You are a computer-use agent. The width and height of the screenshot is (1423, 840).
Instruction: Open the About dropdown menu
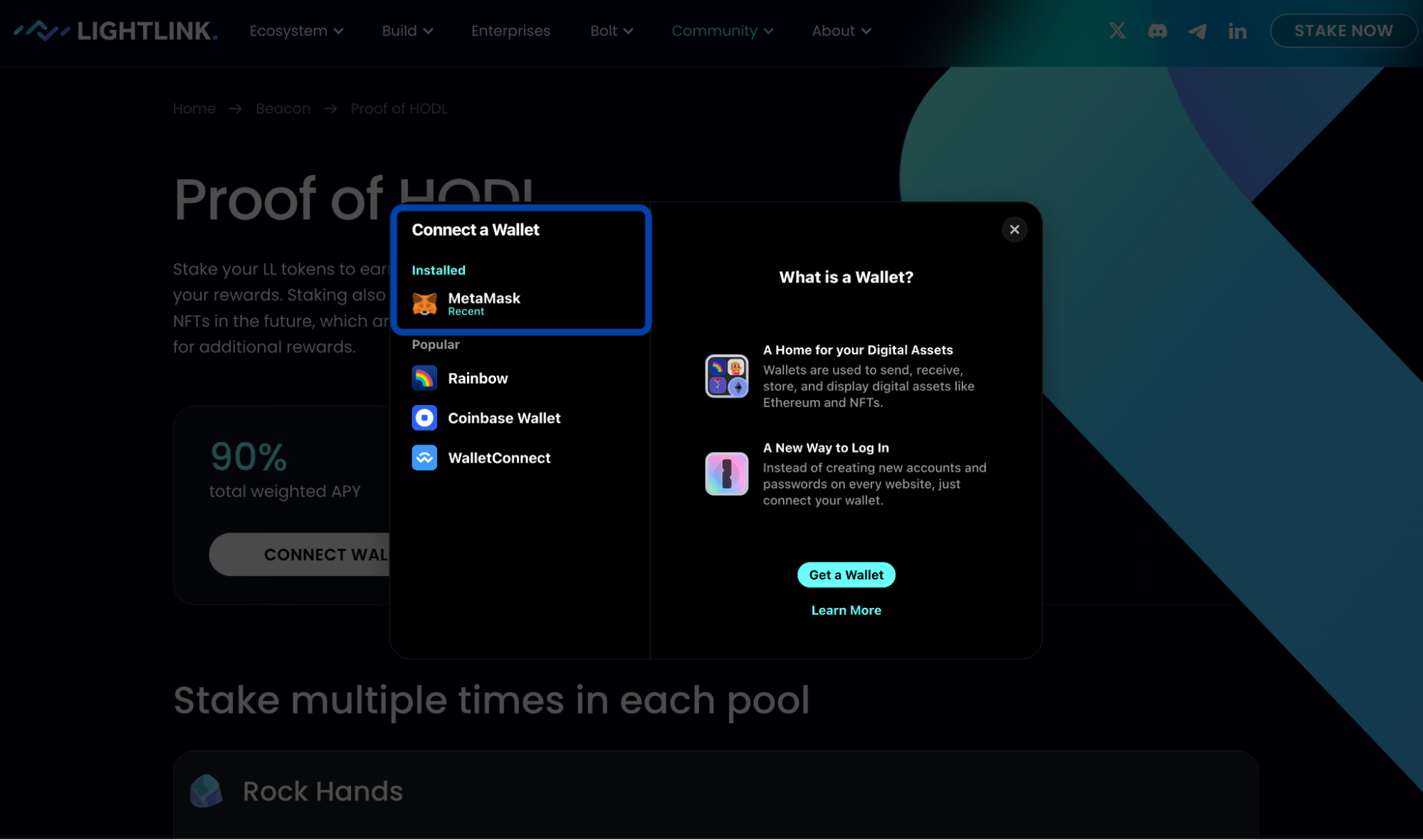[841, 31]
